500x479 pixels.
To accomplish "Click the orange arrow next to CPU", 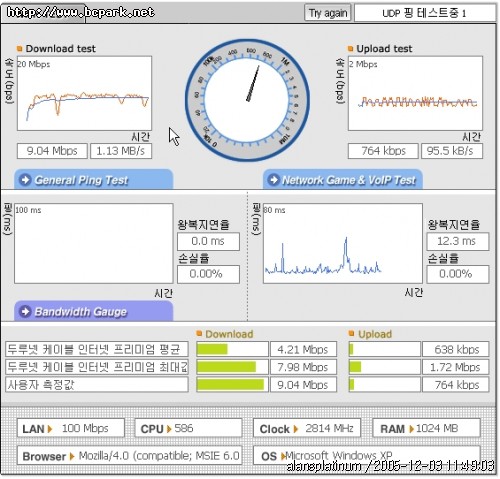I will pos(169,429).
